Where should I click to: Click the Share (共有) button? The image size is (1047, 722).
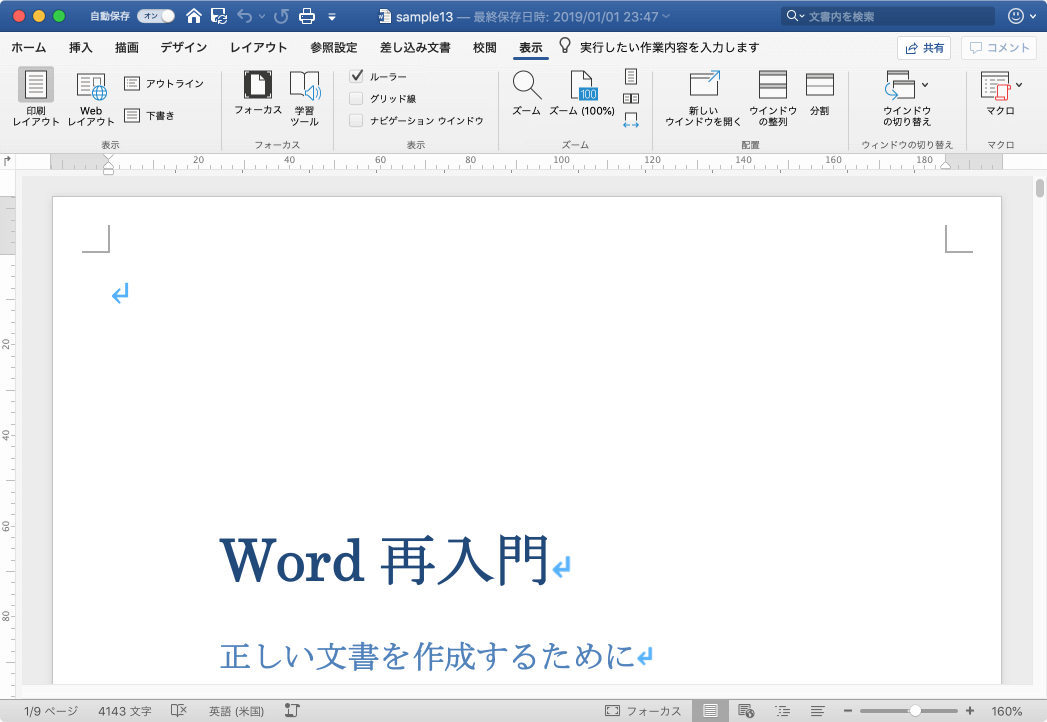(923, 48)
